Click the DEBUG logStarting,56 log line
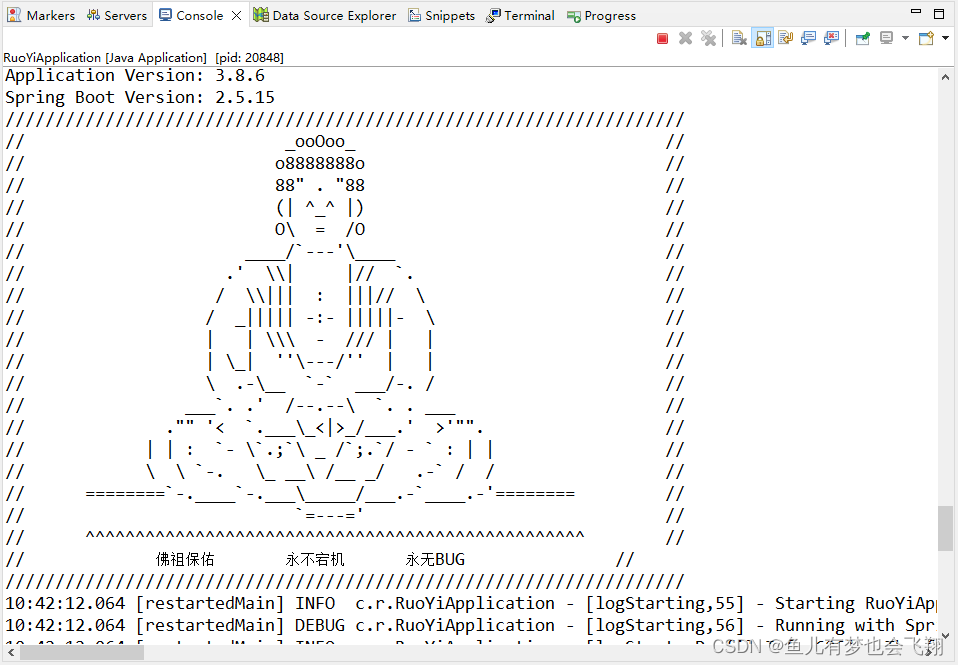958x665 pixels. click(470, 626)
